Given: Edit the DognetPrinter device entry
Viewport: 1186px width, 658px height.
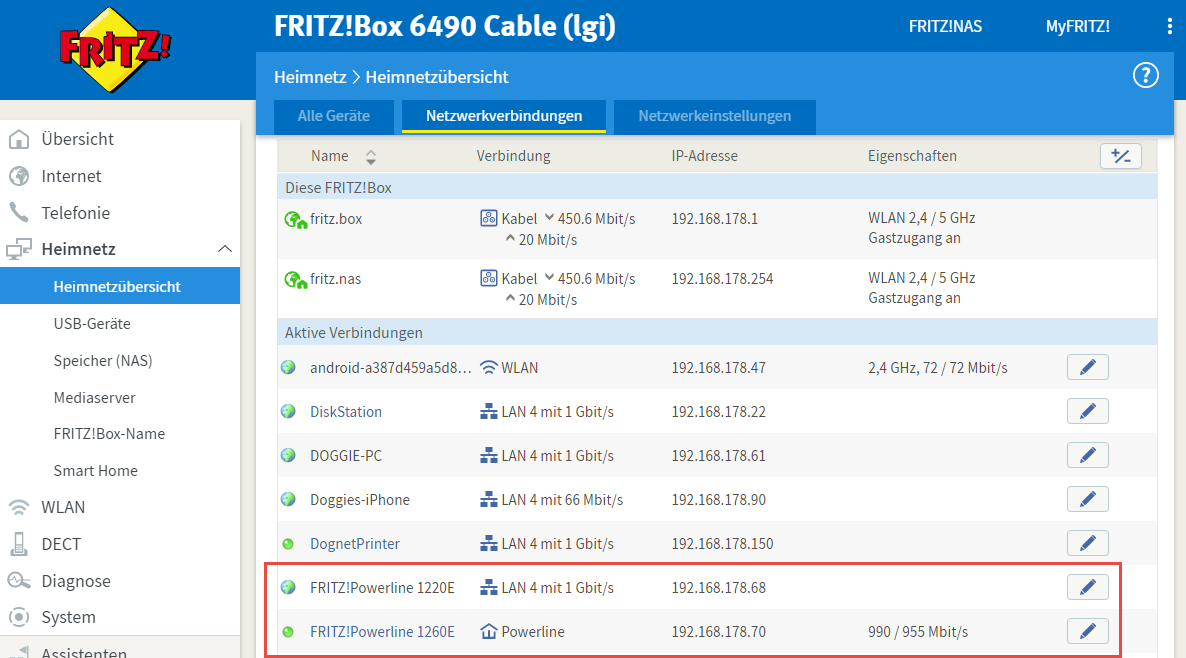Looking at the screenshot, I should [1088, 543].
